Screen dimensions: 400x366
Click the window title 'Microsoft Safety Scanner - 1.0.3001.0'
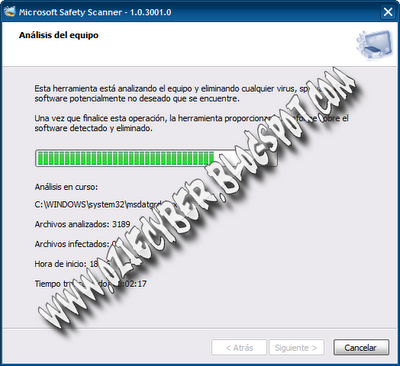95,12
